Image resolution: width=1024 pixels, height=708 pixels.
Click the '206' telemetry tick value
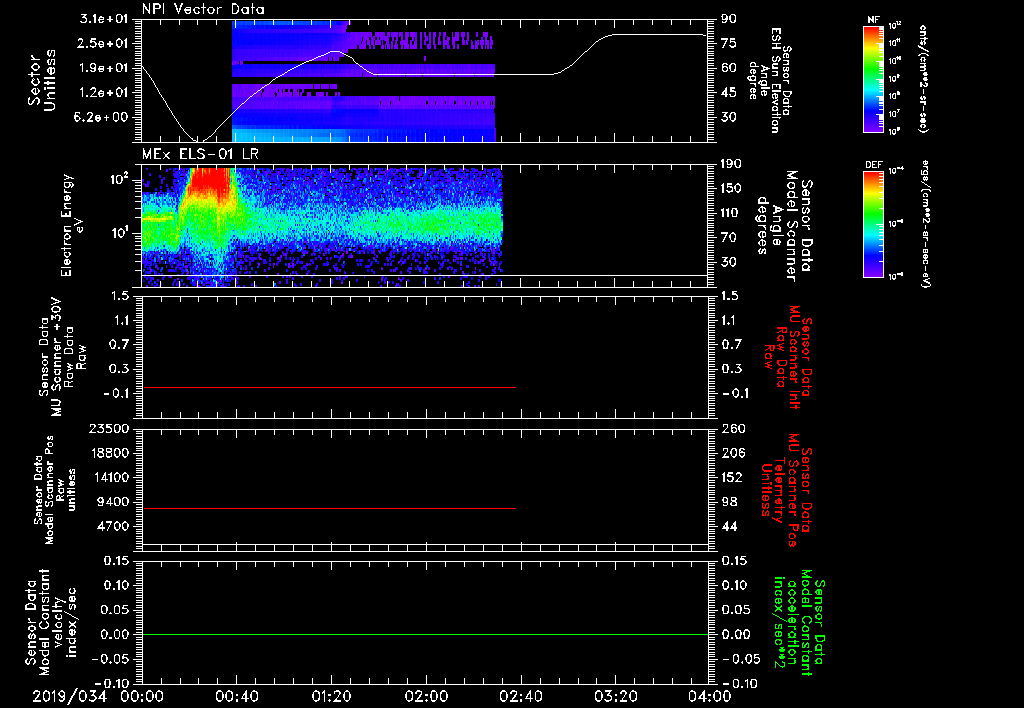click(733, 453)
